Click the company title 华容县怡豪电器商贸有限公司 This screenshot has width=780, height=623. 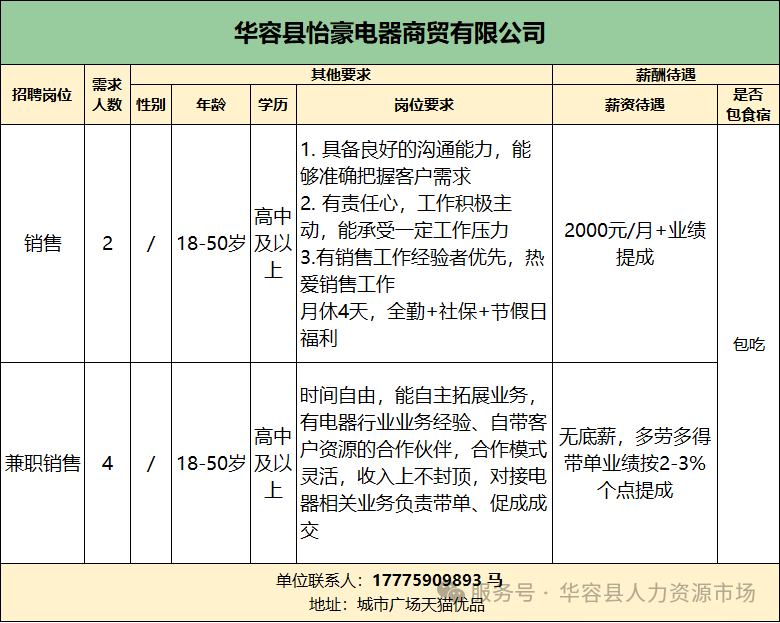point(390,33)
